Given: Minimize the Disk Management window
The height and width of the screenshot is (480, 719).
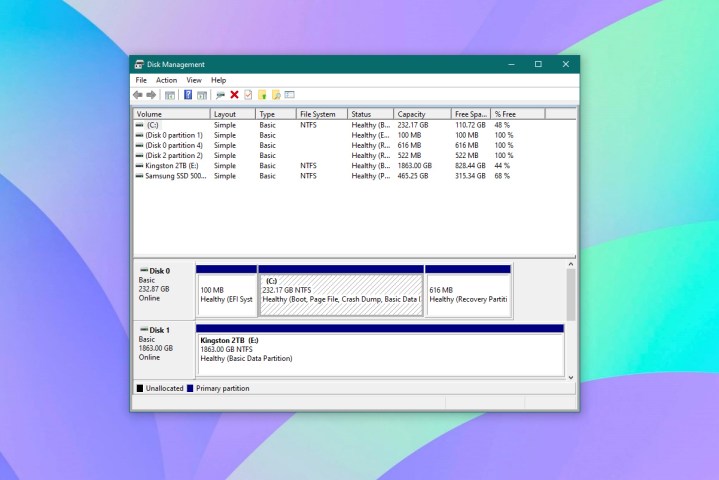Looking at the screenshot, I should coord(511,64).
